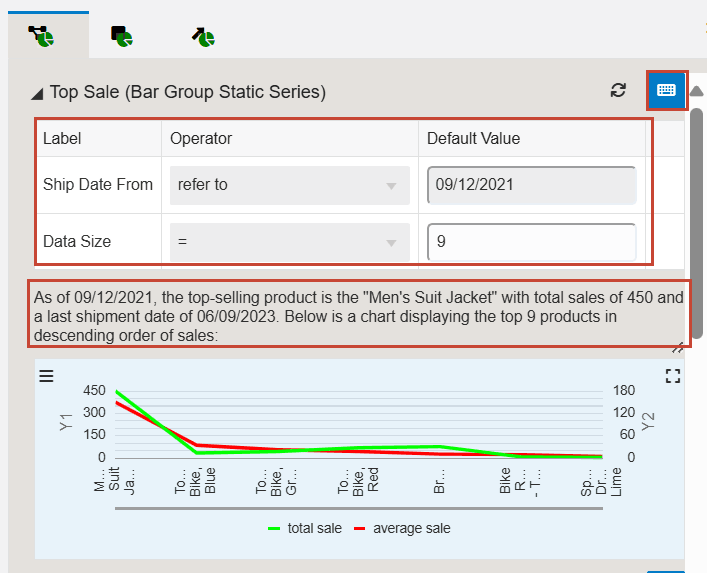Click the Data Size value field

[x=531, y=241]
